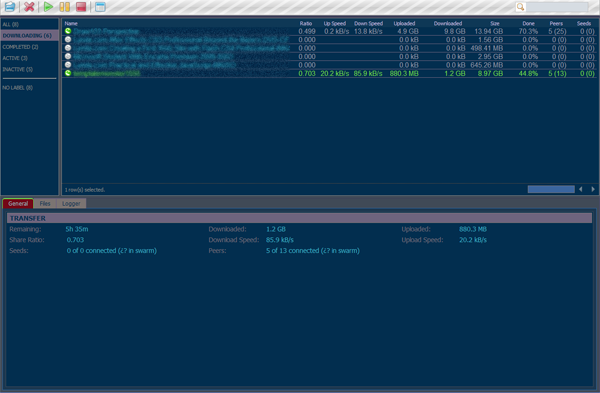The width and height of the screenshot is (600, 393).
Task: Click the 5 (25) peers cell
Action: point(557,31)
